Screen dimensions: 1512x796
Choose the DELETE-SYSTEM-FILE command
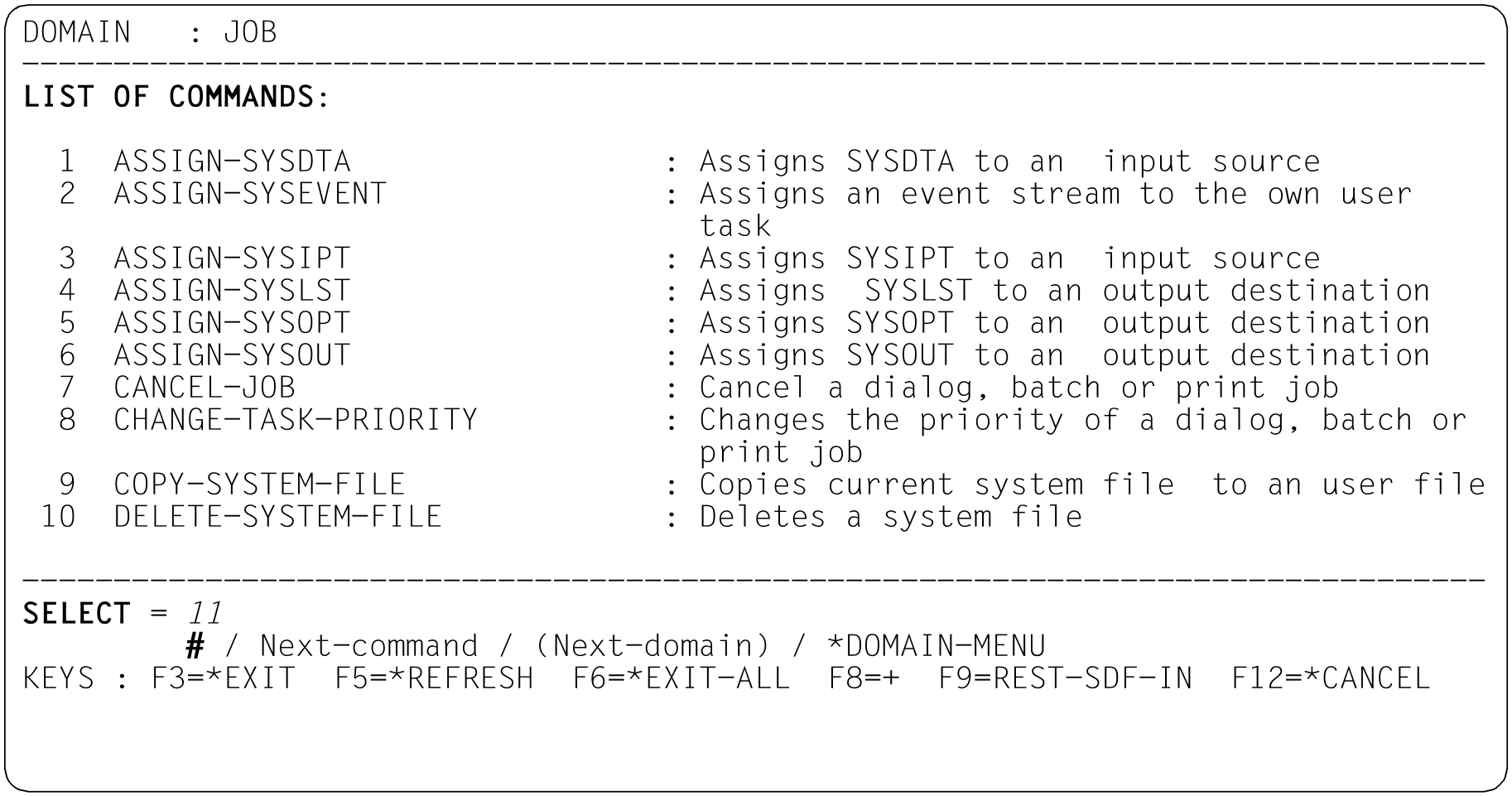click(277, 517)
